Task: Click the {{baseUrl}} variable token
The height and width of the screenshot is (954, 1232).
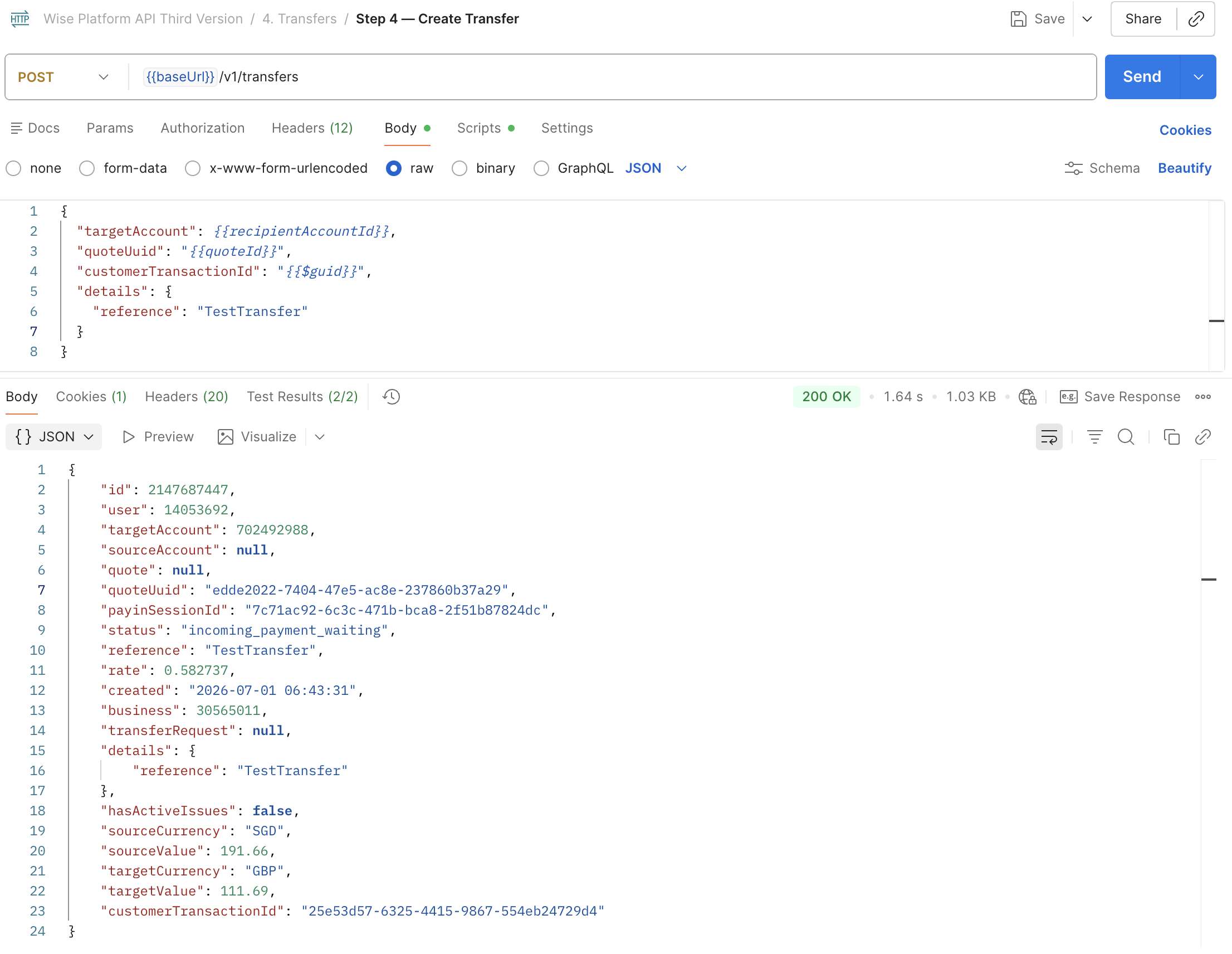Action: click(x=180, y=77)
